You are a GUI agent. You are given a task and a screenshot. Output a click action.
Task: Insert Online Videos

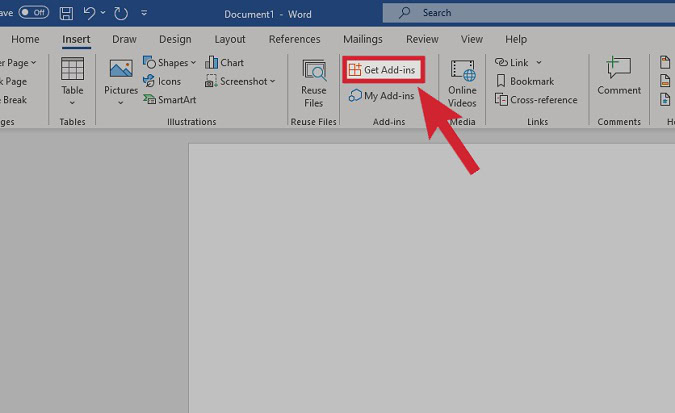point(462,84)
